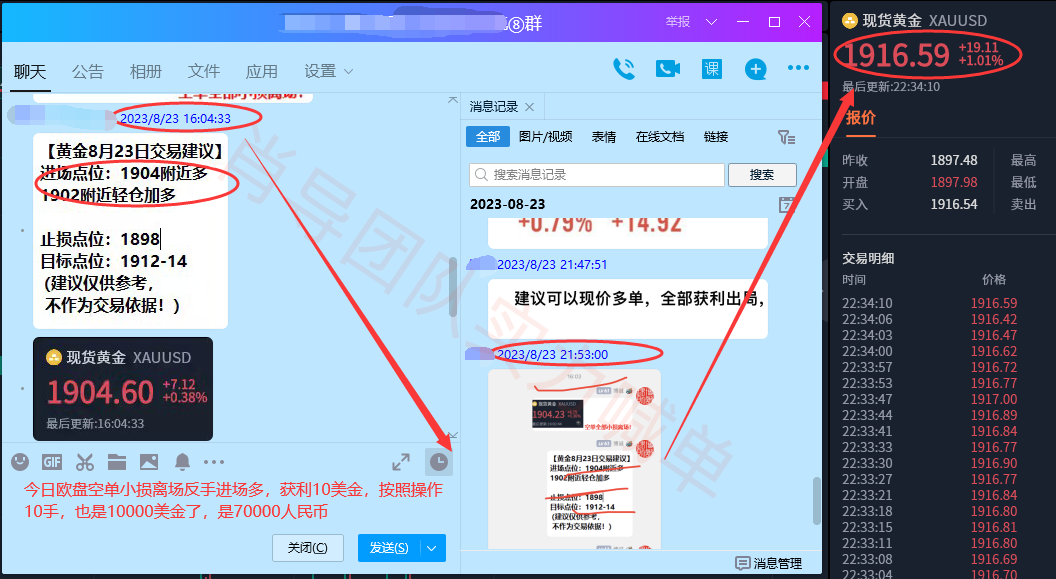Select the 链接 filter tab

click(x=716, y=137)
